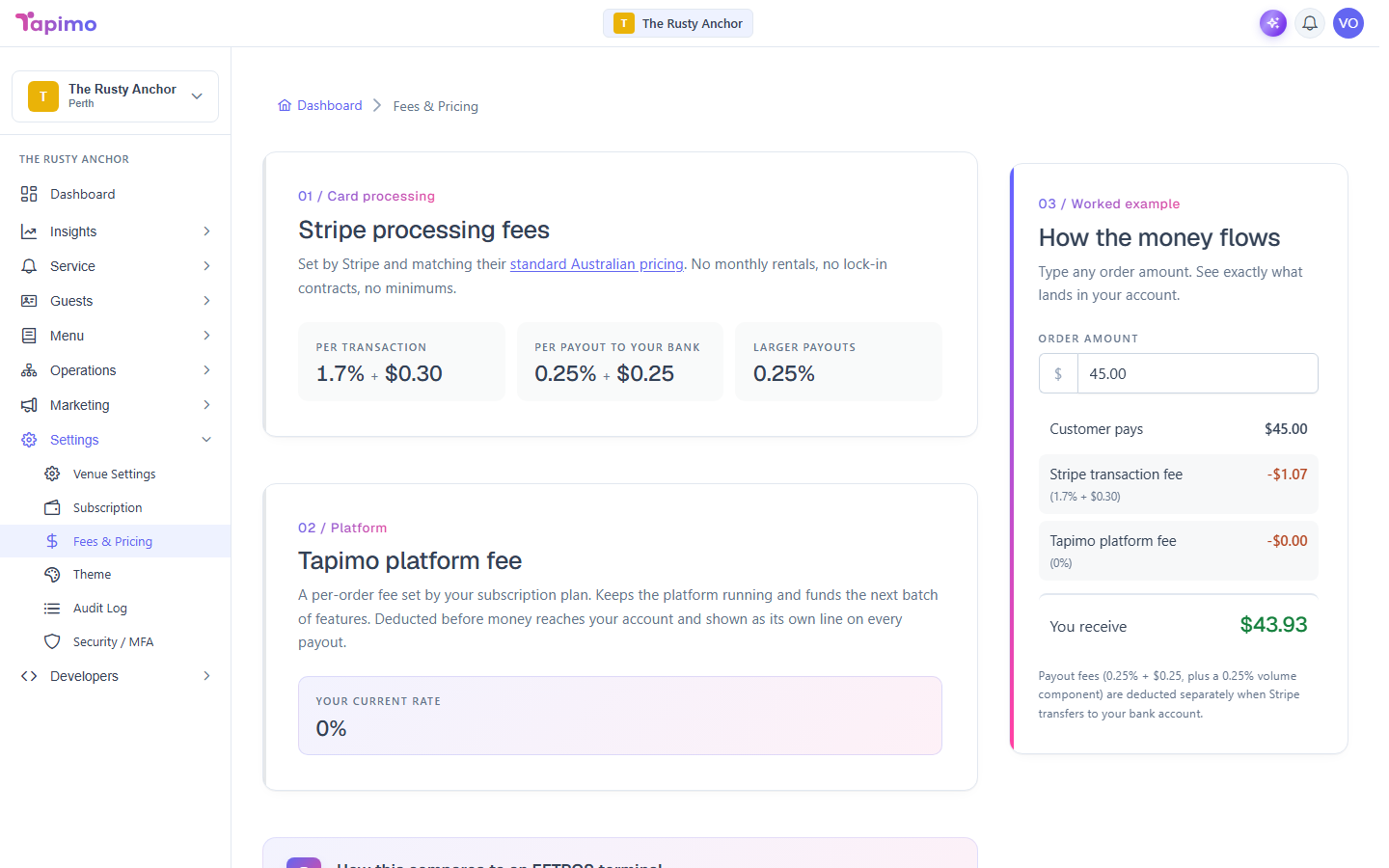The width and height of the screenshot is (1389, 868).
Task: Click the Security shield icon
Action: point(52,641)
